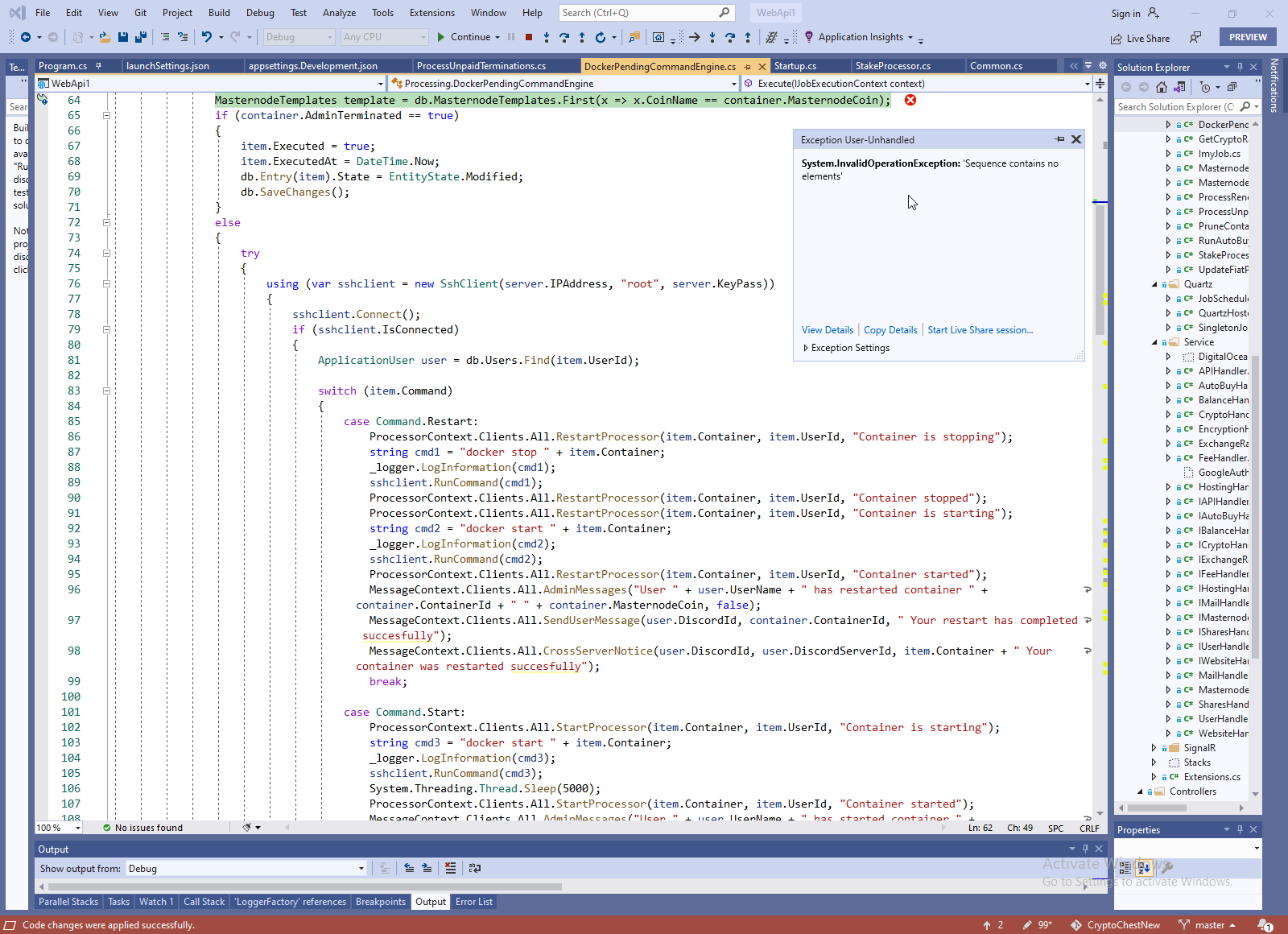Click the Home icon in Solution Explorer
Viewport: 1288px width, 934px height.
click(1161, 87)
